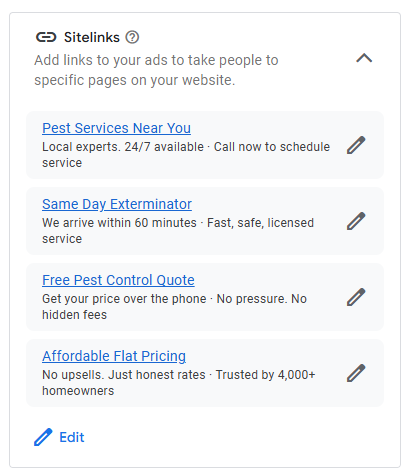Edit the Same Day Exterminator sitelink pencil
This screenshot has height=469, width=416.
[x=356, y=221]
